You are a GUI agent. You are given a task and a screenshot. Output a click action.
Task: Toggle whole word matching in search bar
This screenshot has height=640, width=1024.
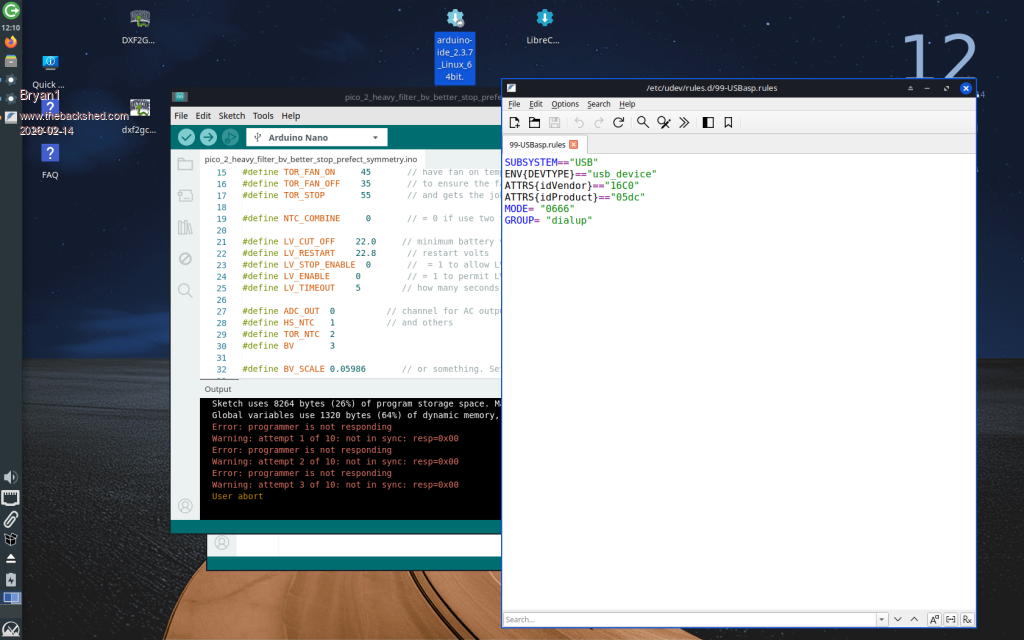[x=950, y=620]
